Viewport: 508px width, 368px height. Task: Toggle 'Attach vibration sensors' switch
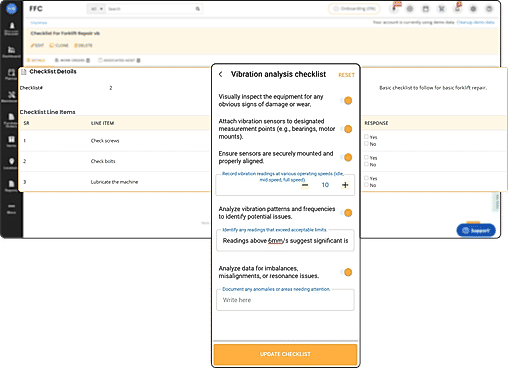pyautogui.click(x=347, y=129)
